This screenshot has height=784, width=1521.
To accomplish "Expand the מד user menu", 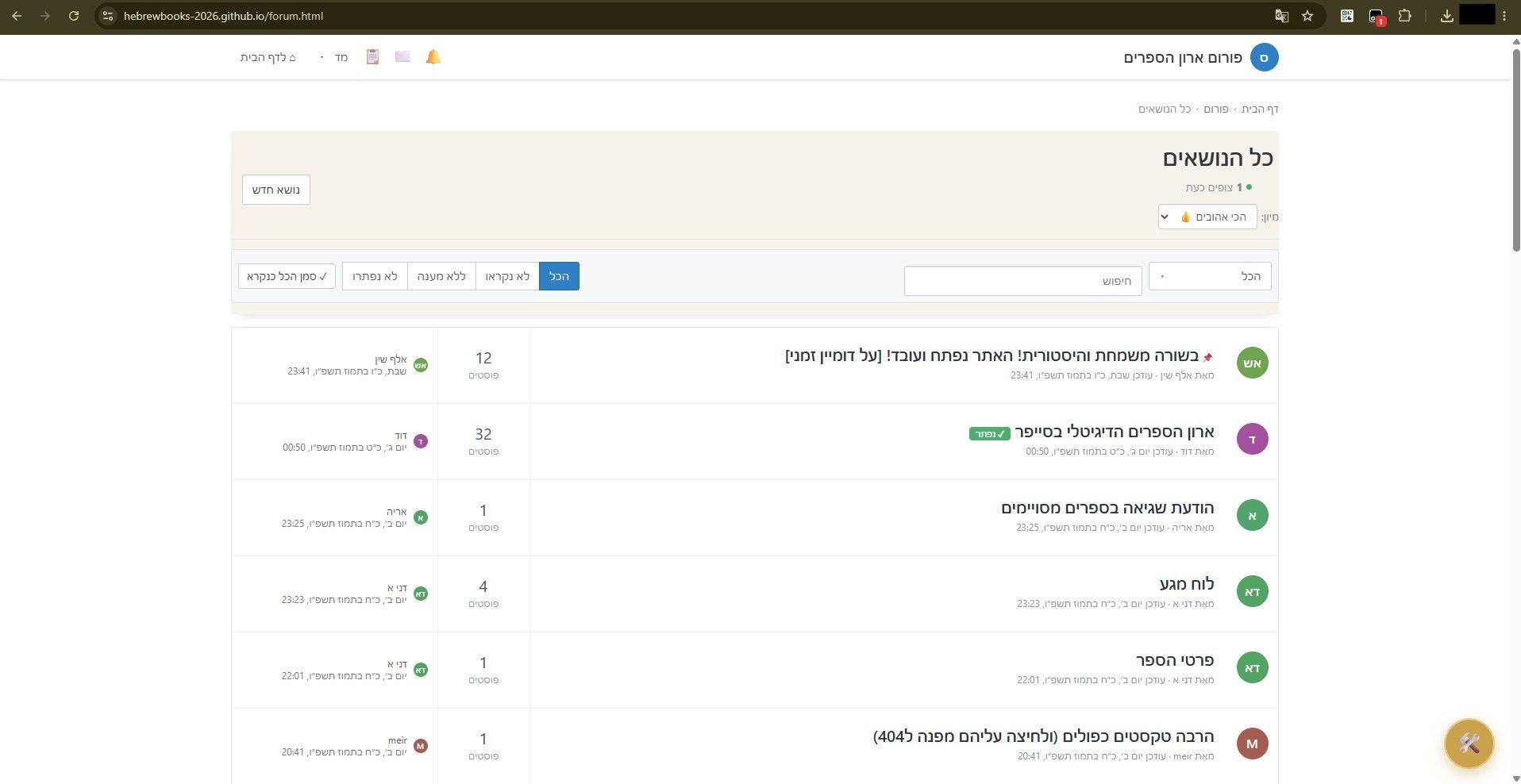I will 335,57.
